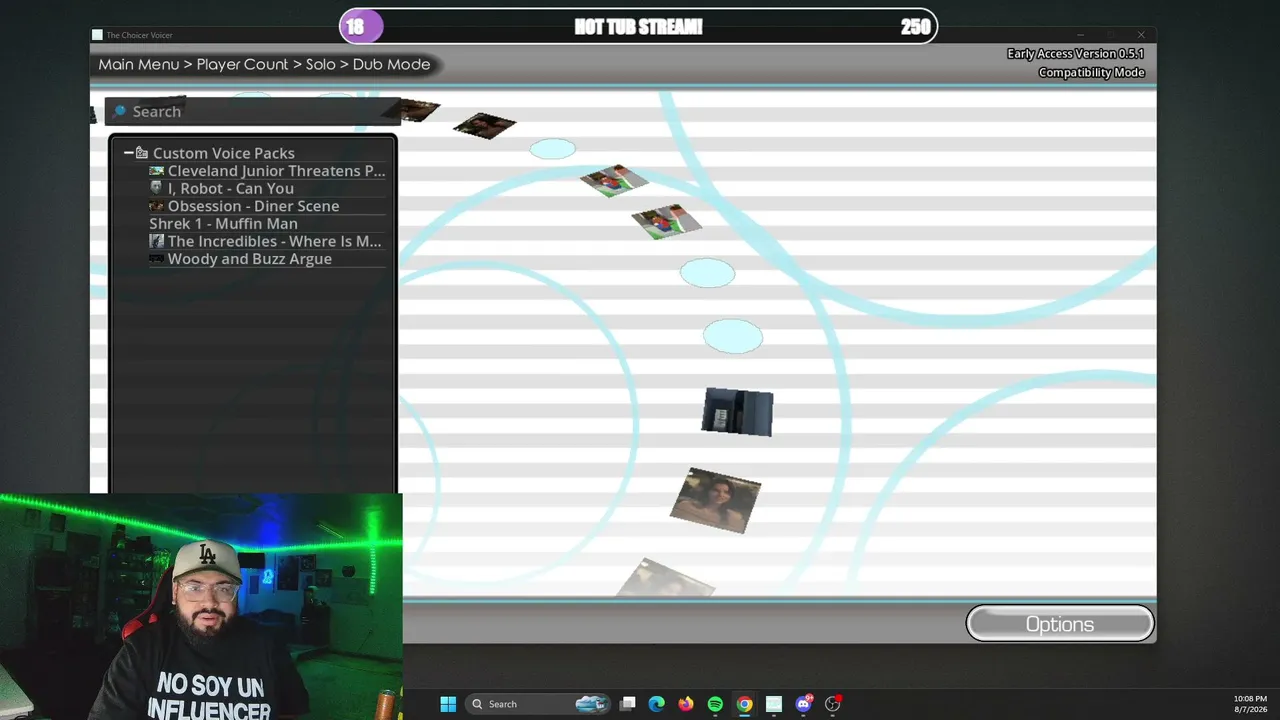Open the taskbar clock and date

[x=1250, y=704]
